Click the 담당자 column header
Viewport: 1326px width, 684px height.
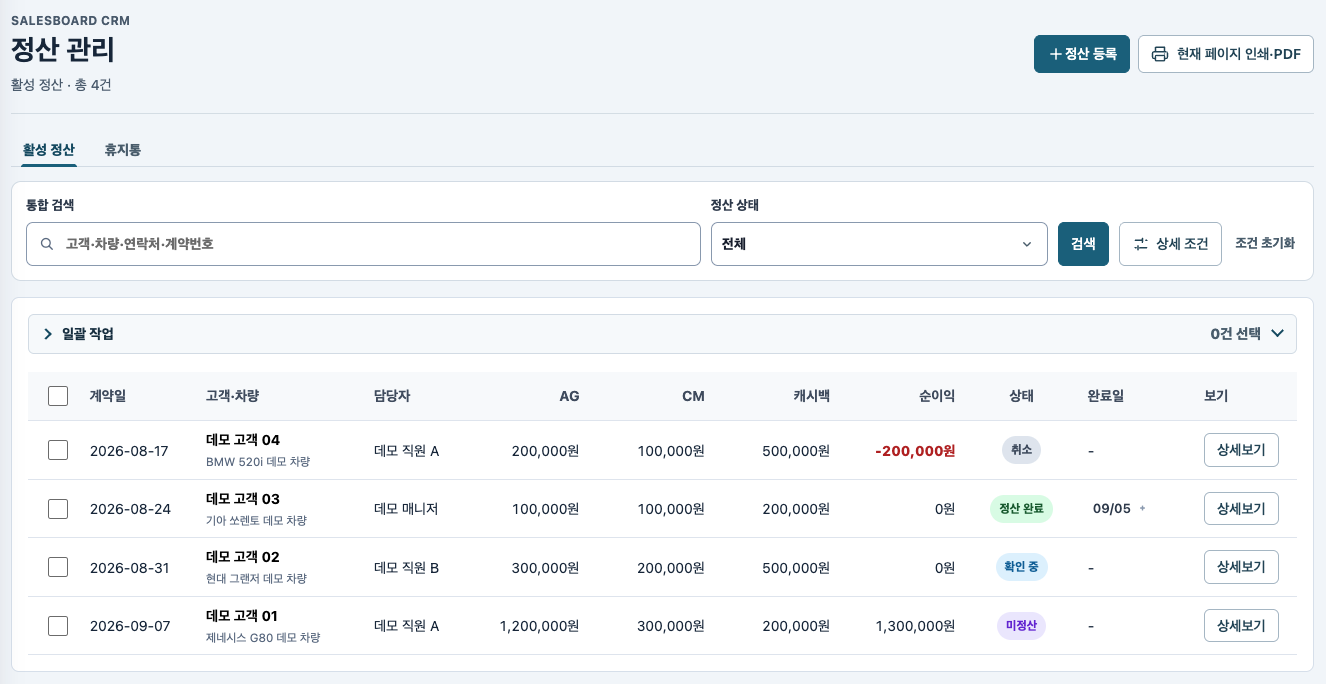(x=392, y=396)
